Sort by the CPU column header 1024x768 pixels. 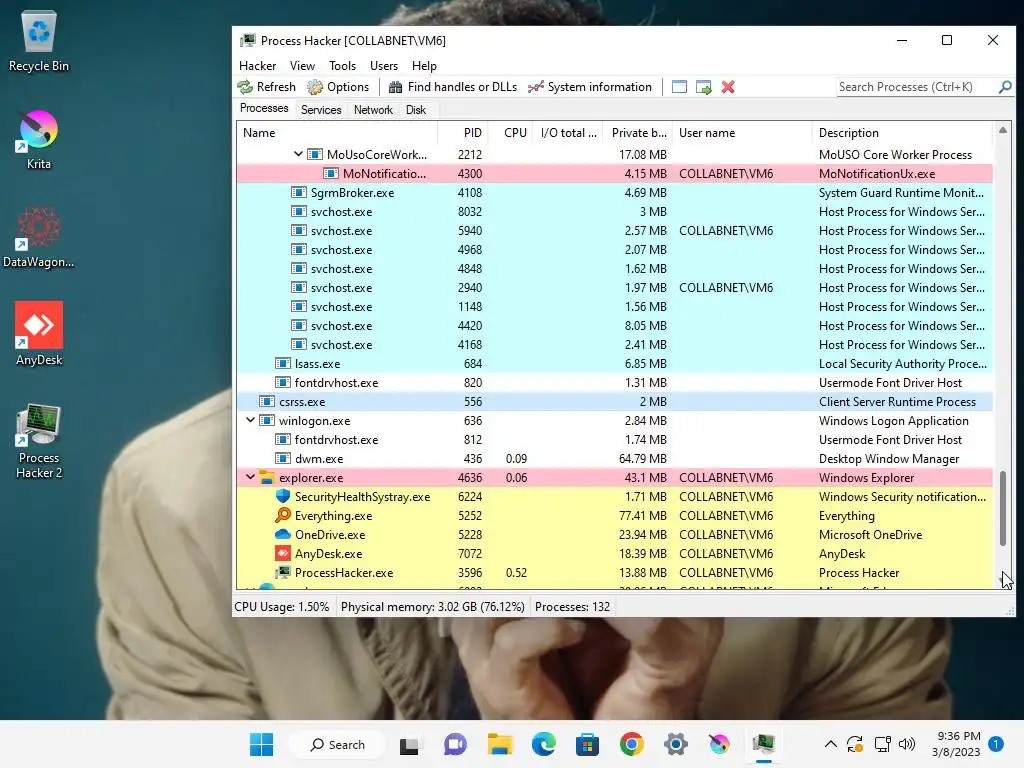511,133
